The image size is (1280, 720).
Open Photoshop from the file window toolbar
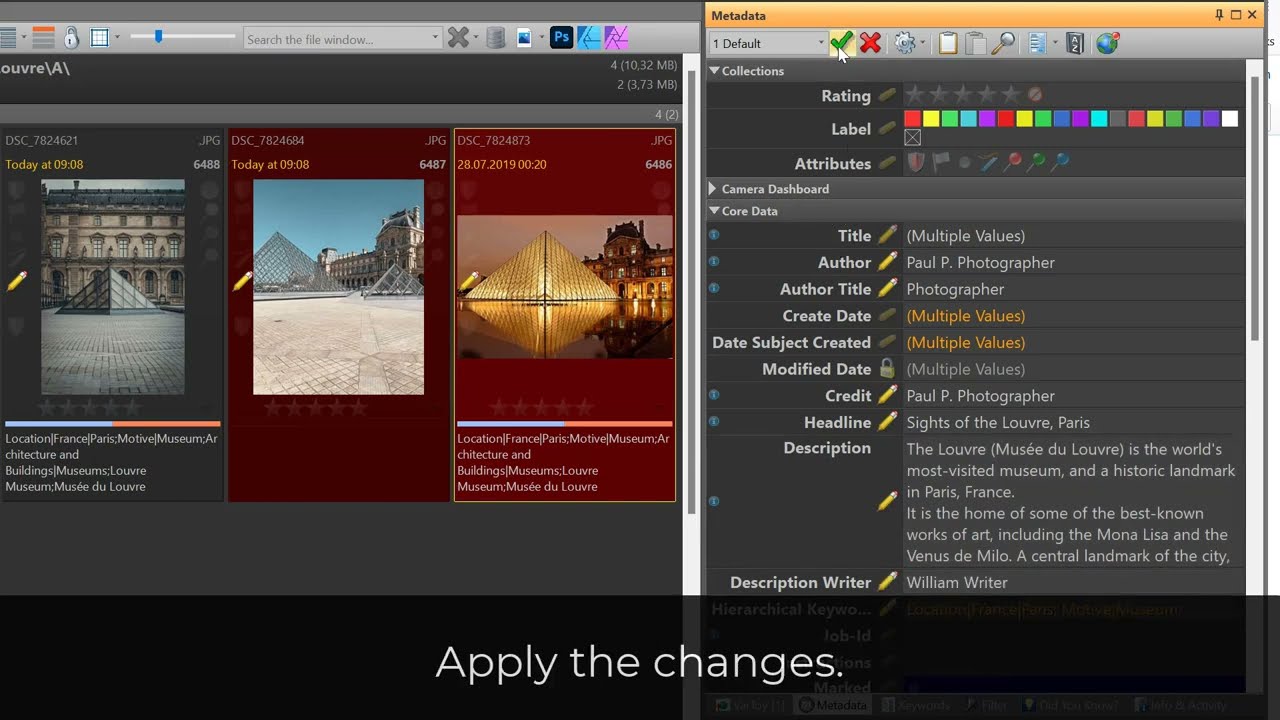pyautogui.click(x=562, y=38)
